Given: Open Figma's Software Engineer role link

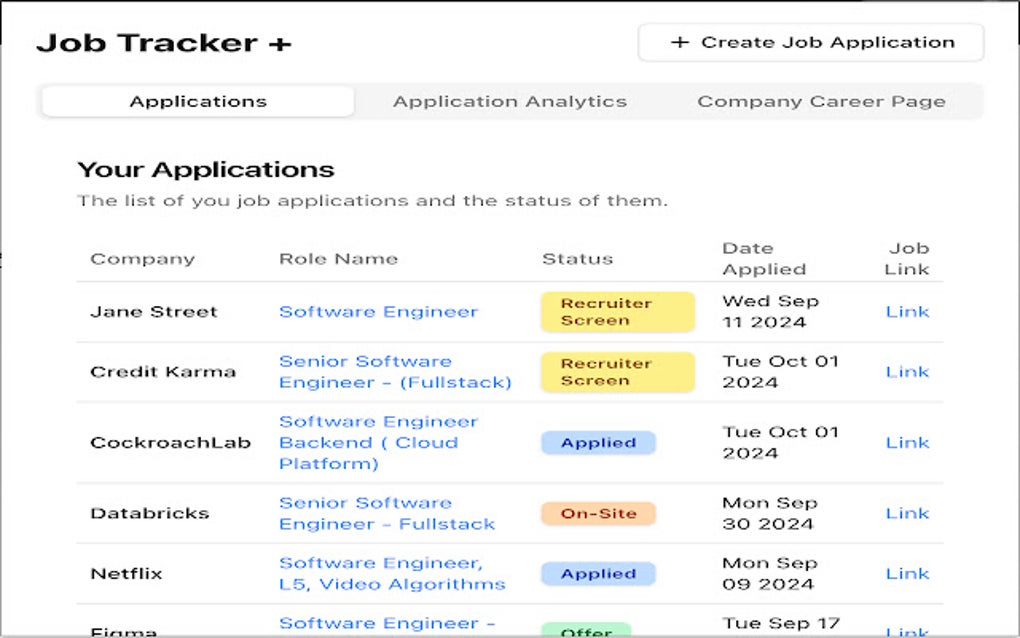Looking at the screenshot, I should (x=388, y=623).
